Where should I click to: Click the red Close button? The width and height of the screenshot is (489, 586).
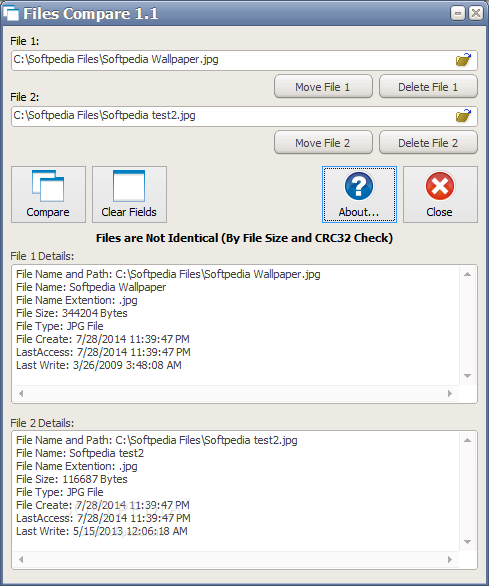[x=440, y=194]
